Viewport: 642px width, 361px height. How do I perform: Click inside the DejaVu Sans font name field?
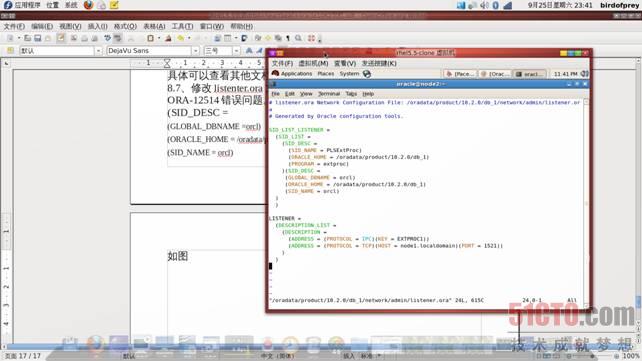[x=149, y=51]
